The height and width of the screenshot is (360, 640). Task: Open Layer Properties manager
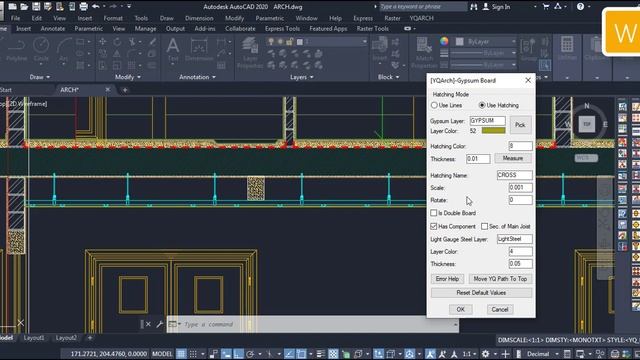click(x=250, y=53)
